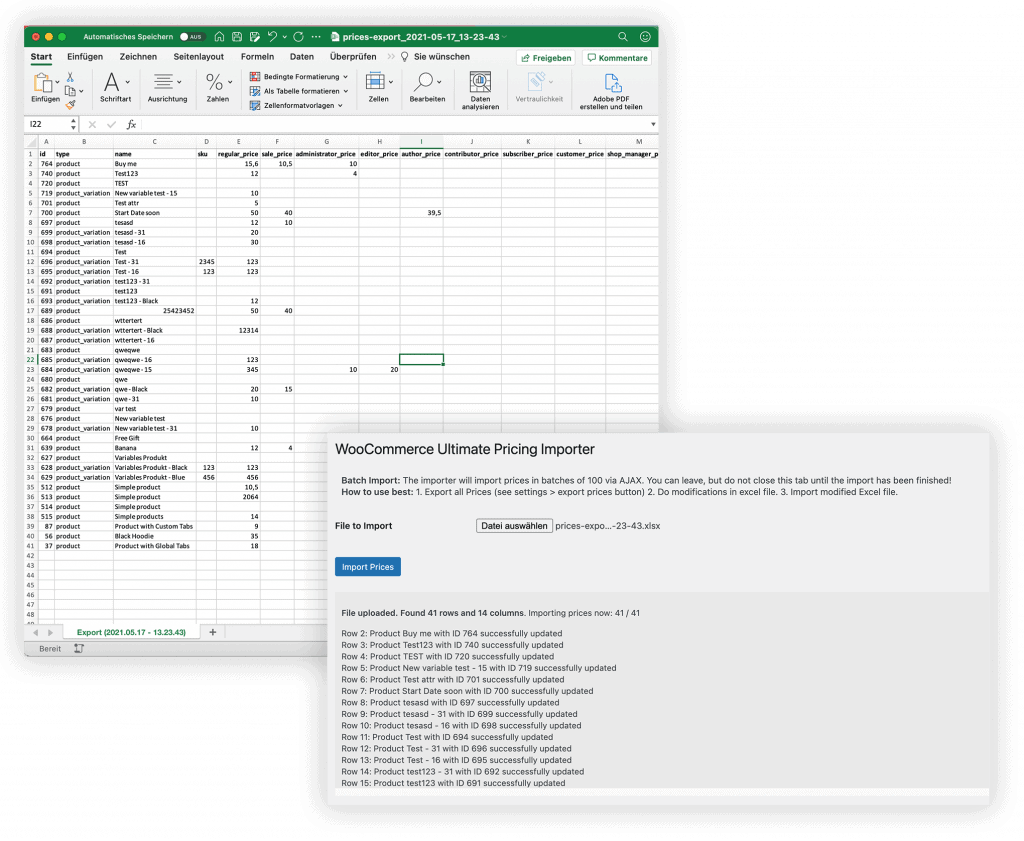1024x841 pixels.
Task: Open the Überprüfen ribbon tab
Action: [x=353, y=57]
